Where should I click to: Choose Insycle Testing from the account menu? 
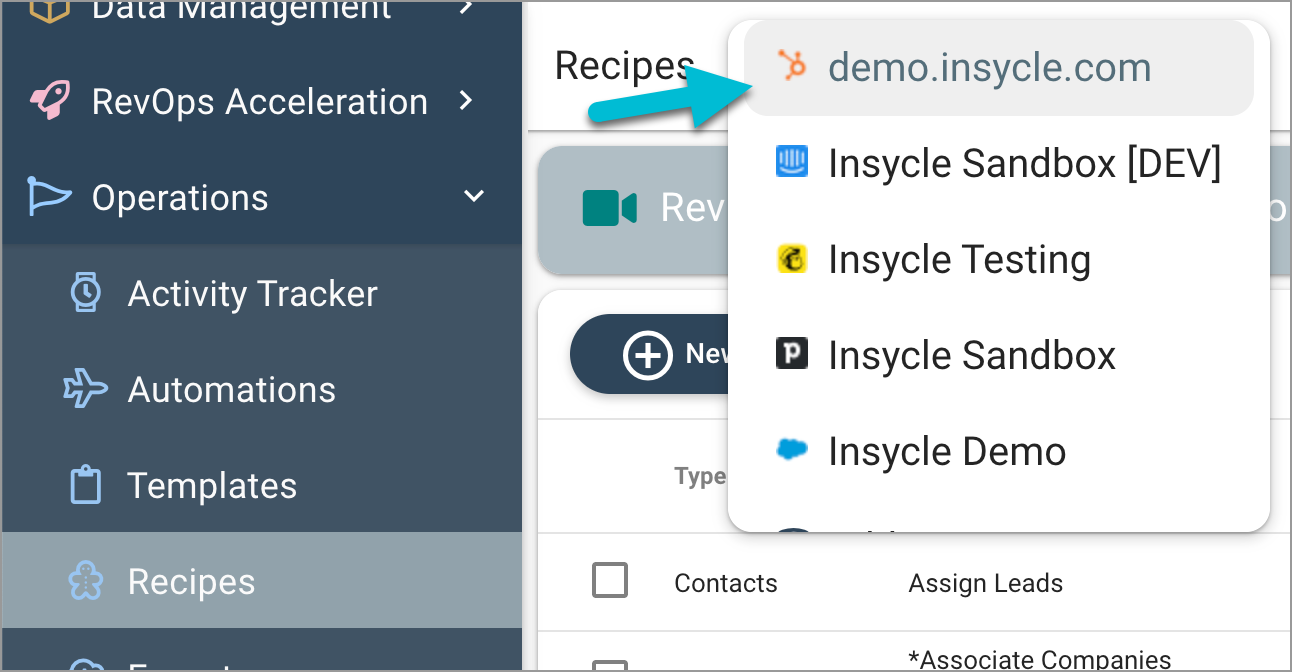click(958, 259)
